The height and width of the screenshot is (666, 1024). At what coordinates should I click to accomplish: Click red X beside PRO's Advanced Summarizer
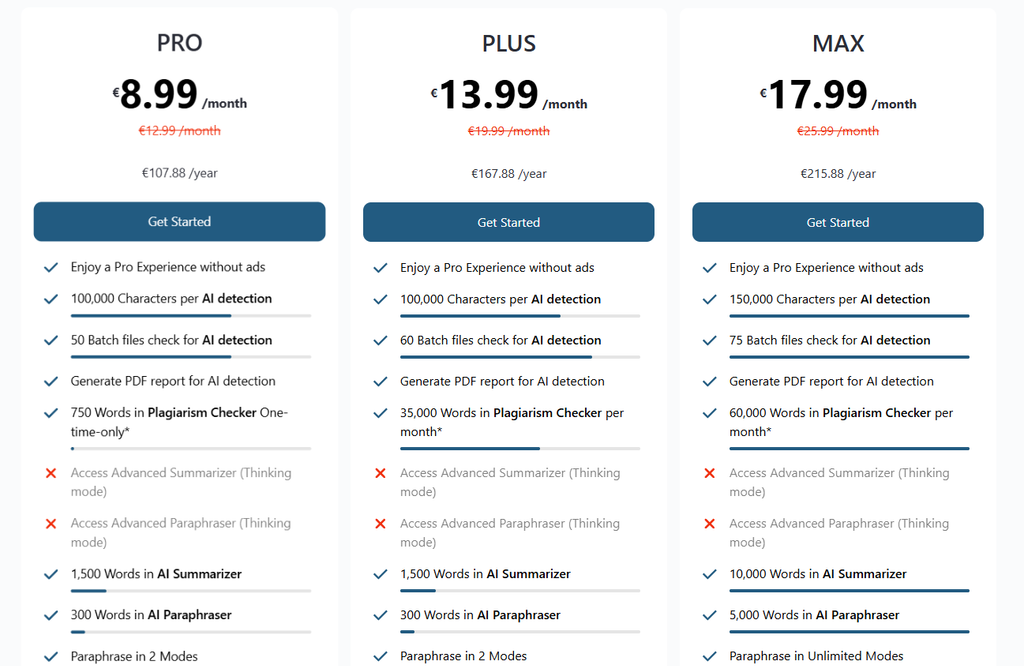[51, 473]
